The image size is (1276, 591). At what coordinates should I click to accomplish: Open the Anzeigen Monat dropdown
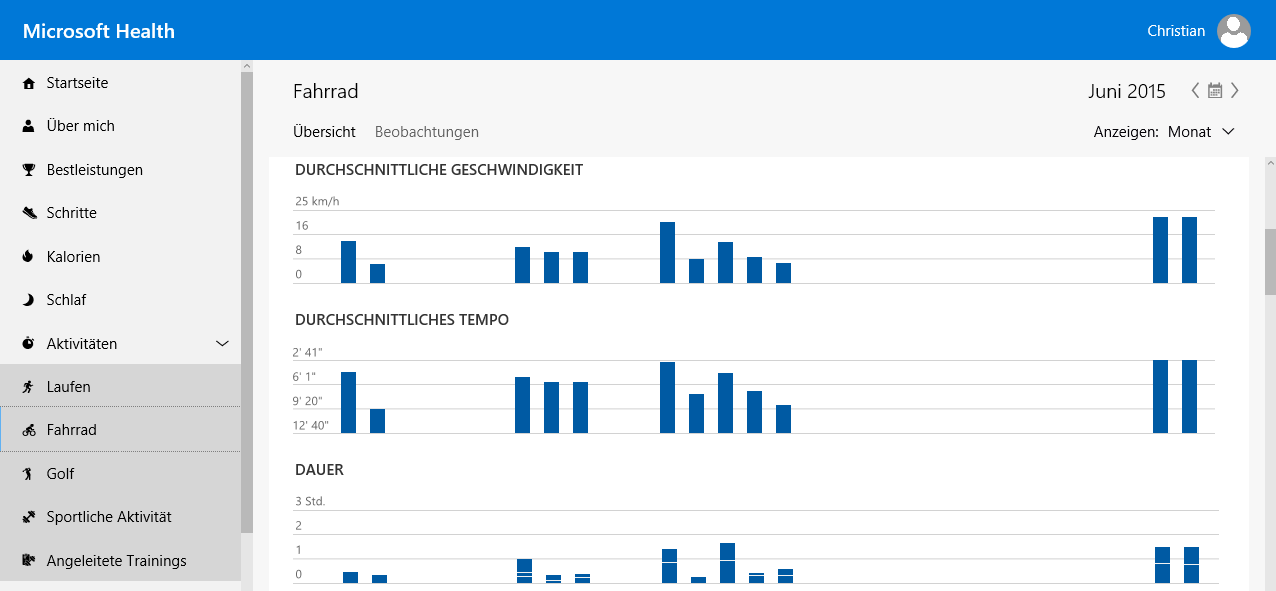[x=1201, y=132]
